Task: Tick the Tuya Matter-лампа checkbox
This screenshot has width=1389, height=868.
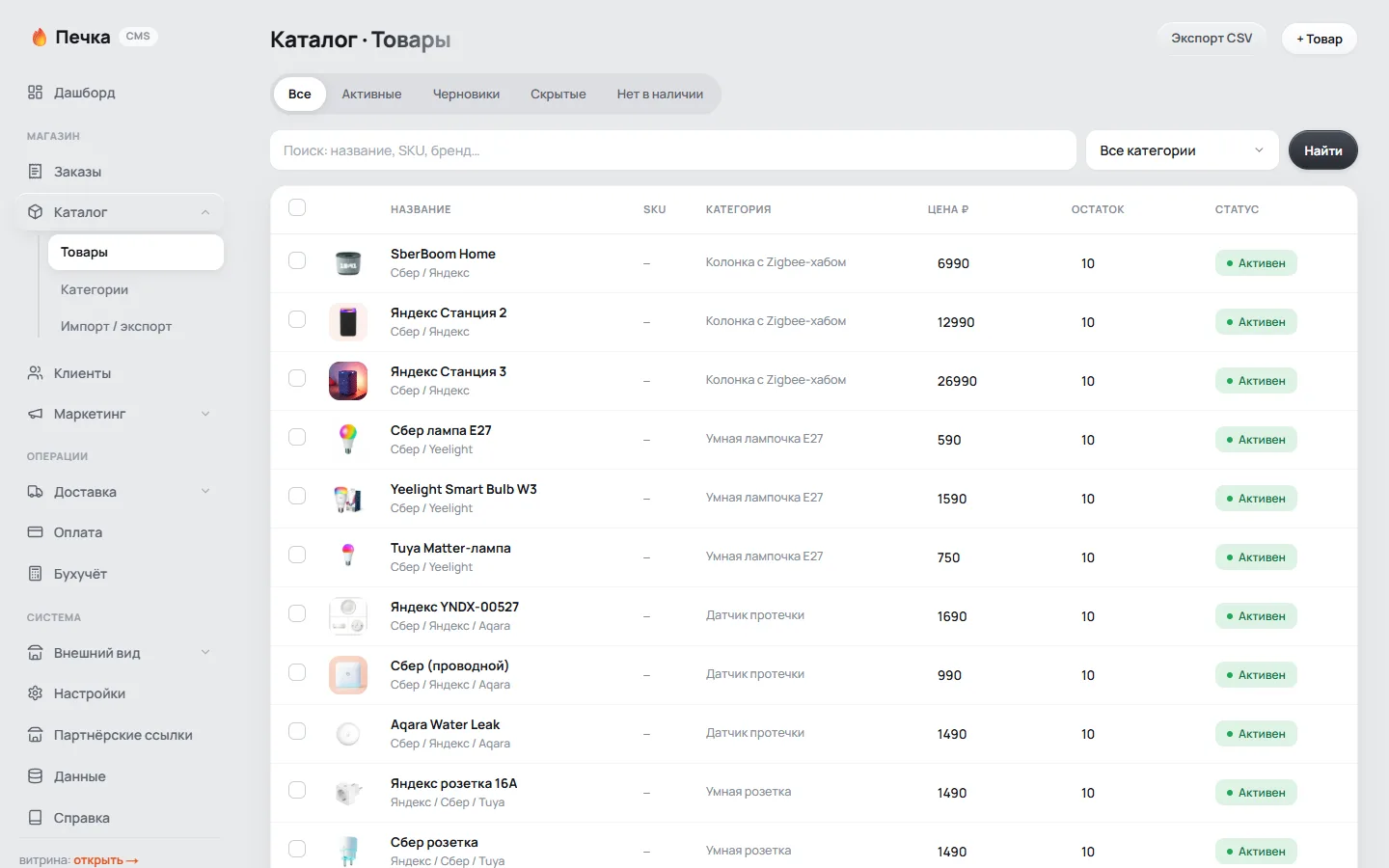Action: 297,555
